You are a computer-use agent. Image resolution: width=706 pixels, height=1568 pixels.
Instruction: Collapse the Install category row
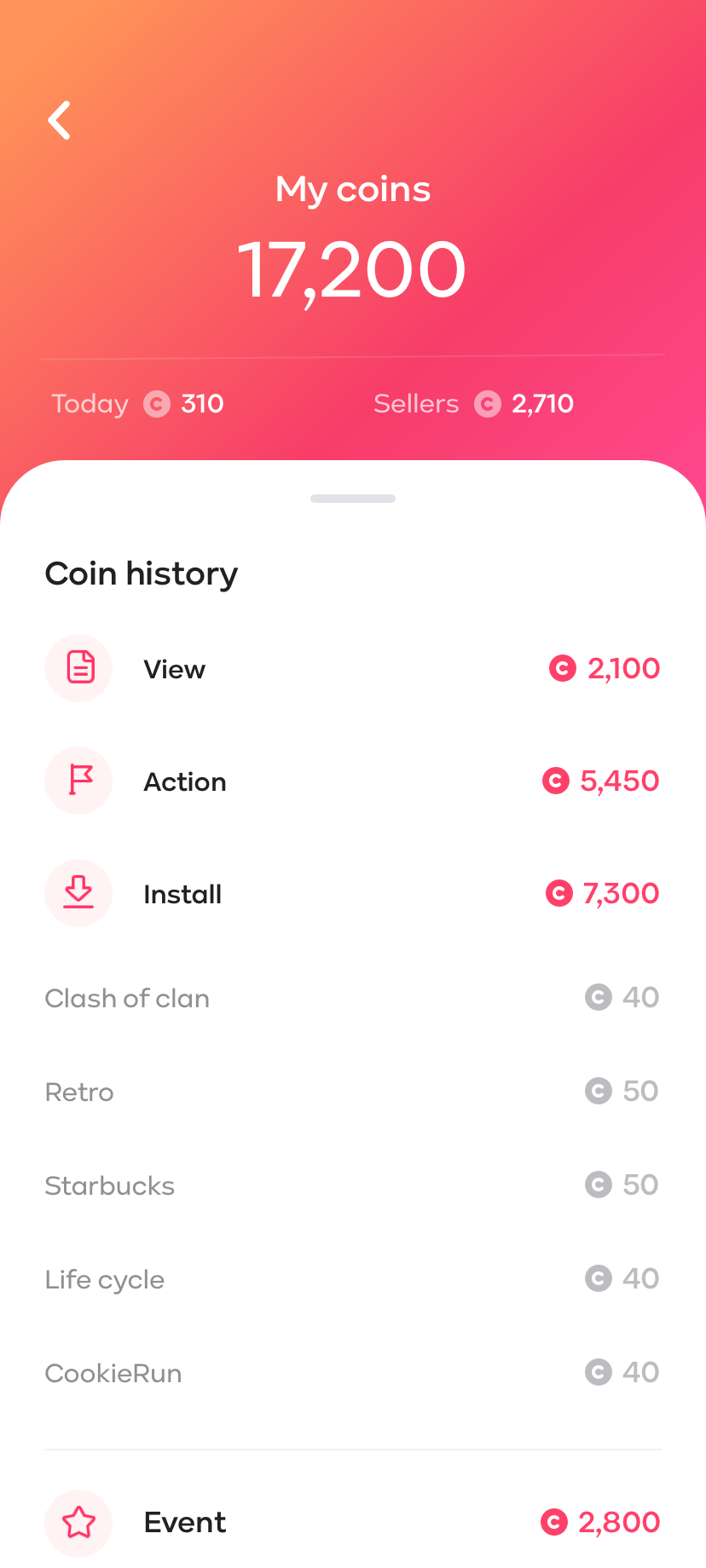(353, 893)
